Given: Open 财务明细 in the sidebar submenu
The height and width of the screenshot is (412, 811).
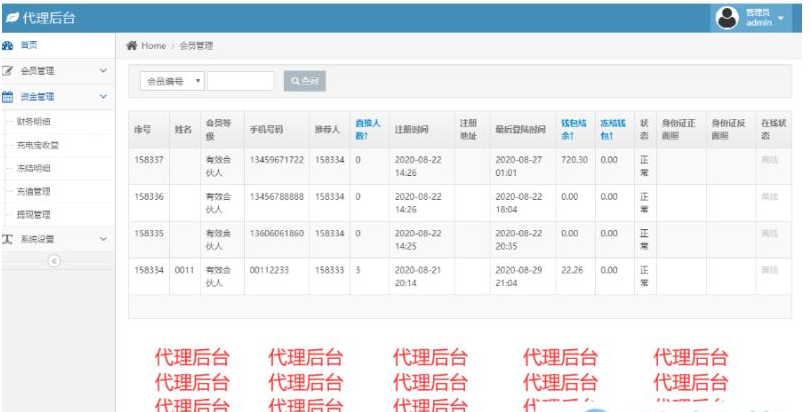Looking at the screenshot, I should [x=34, y=121].
